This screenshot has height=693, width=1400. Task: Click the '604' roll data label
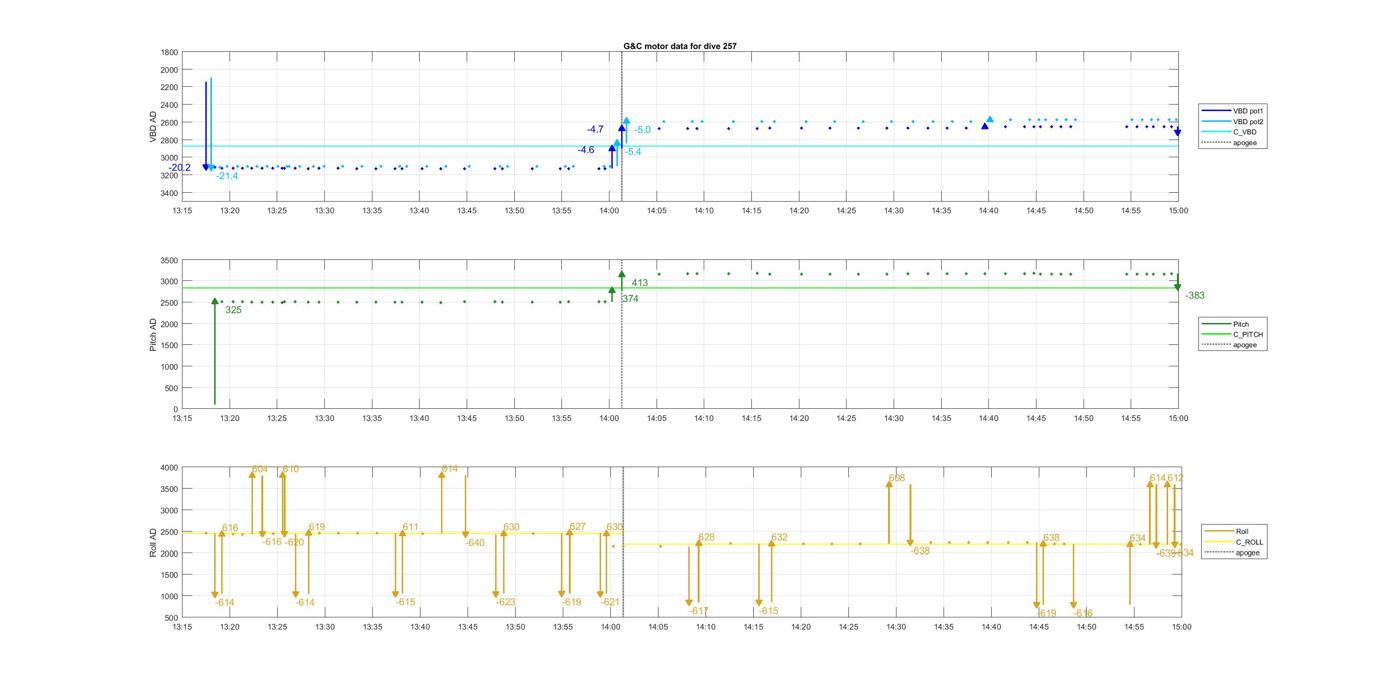(x=260, y=469)
